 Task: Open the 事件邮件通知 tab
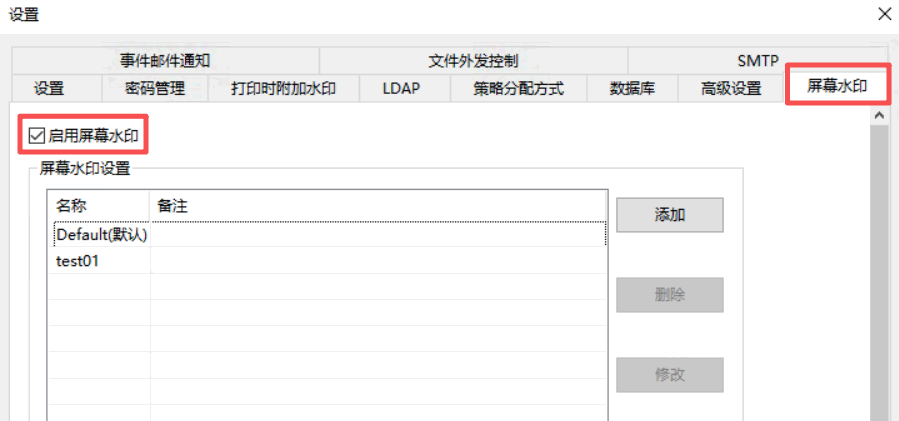click(165, 61)
